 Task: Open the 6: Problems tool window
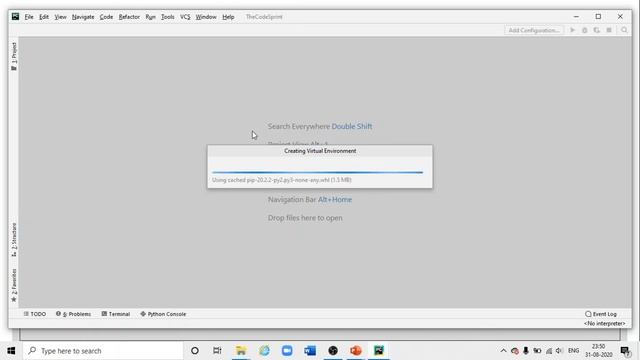pos(73,314)
